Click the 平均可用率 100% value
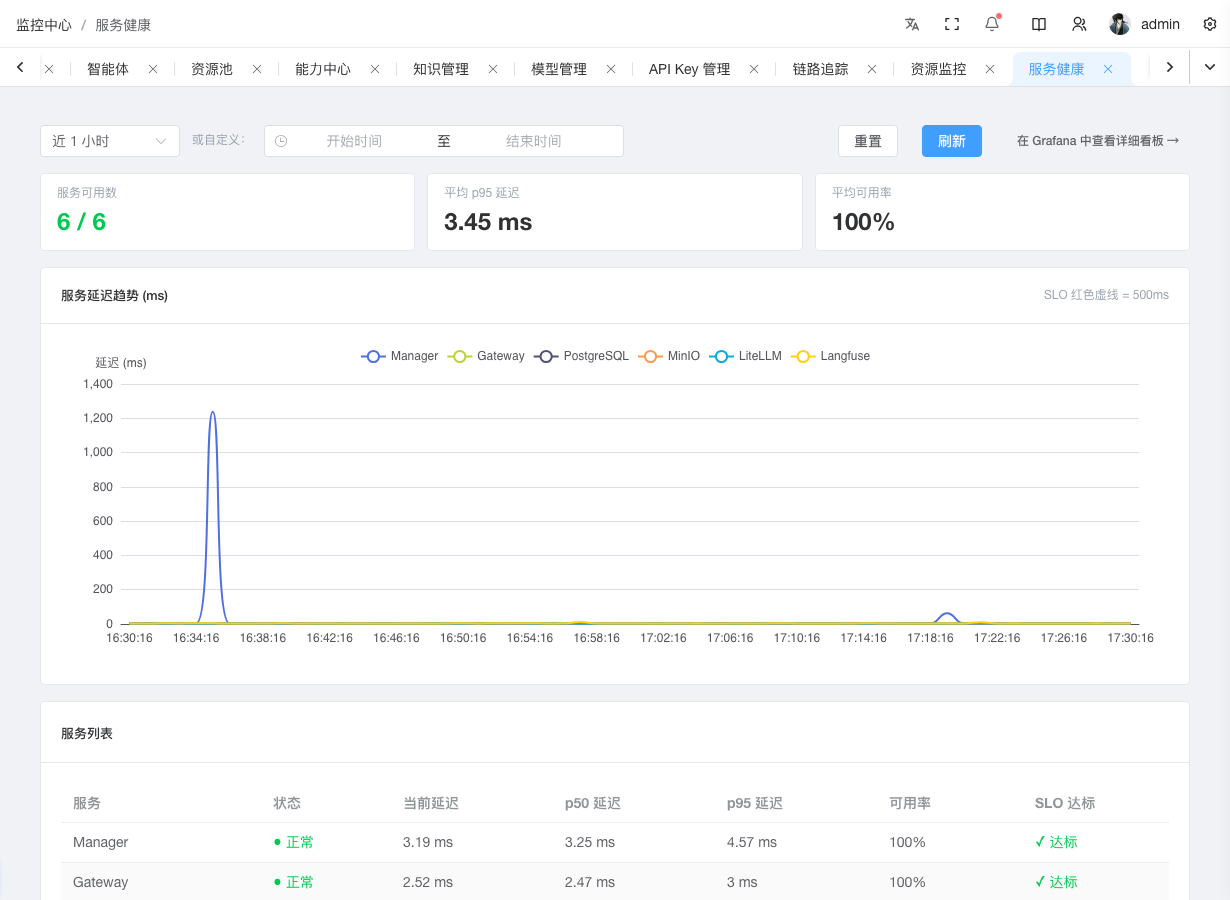Viewport: 1230px width, 900px height. point(863,222)
